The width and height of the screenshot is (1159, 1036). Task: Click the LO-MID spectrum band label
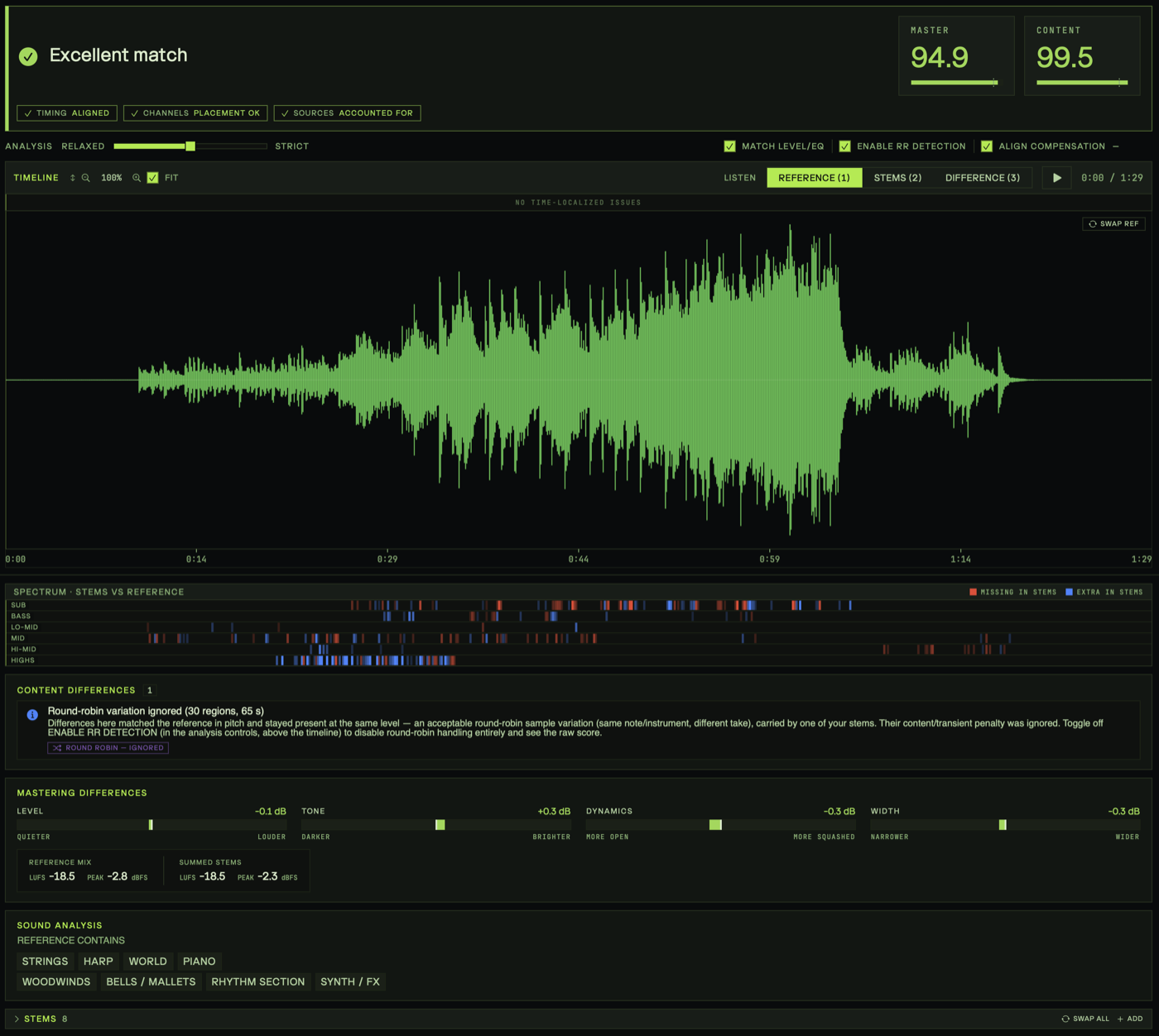click(25, 627)
